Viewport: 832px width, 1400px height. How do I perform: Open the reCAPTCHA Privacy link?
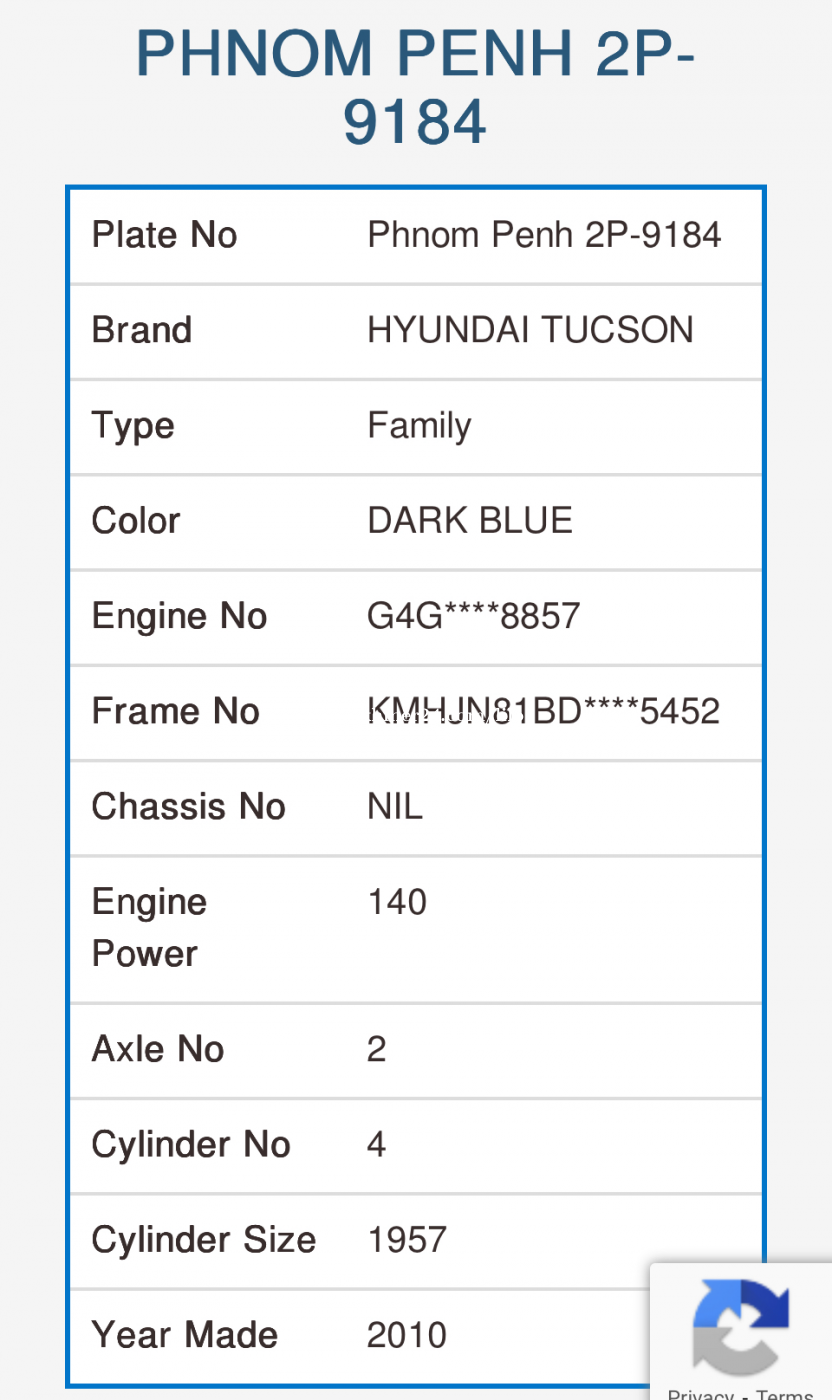(699, 1394)
